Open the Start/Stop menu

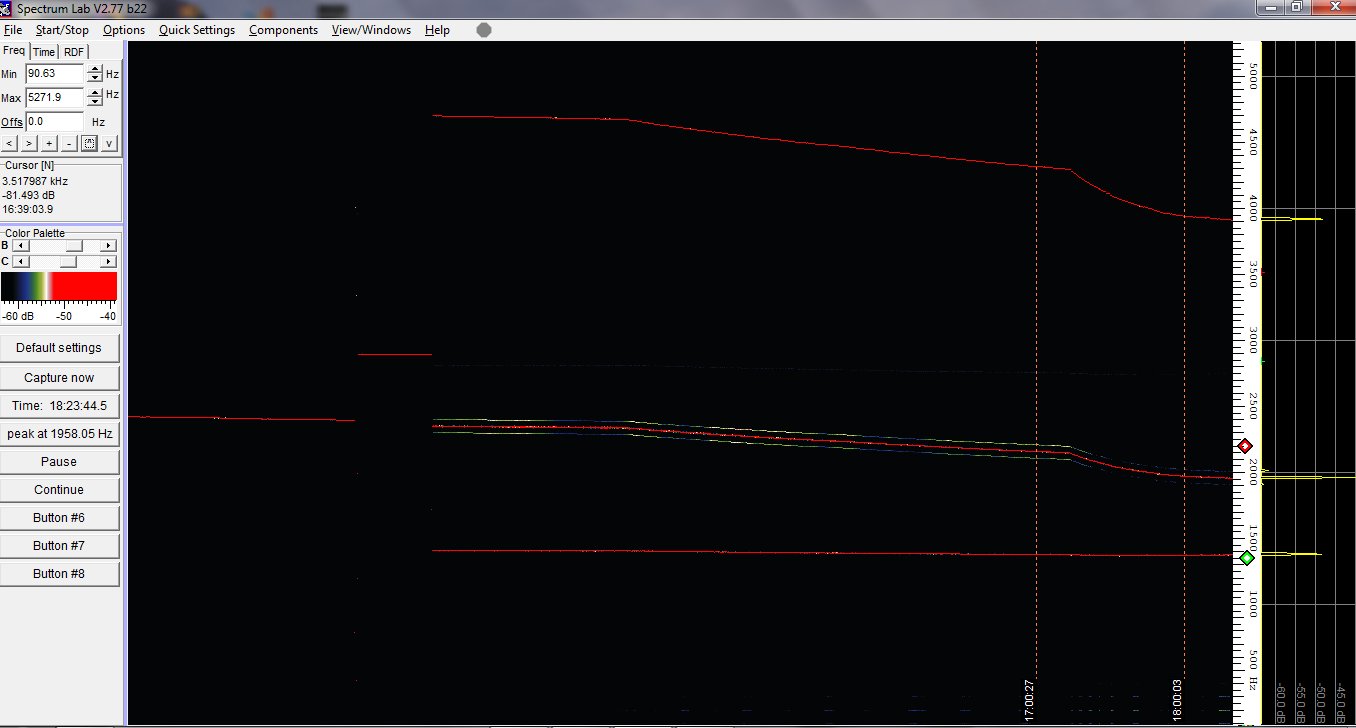tap(62, 30)
